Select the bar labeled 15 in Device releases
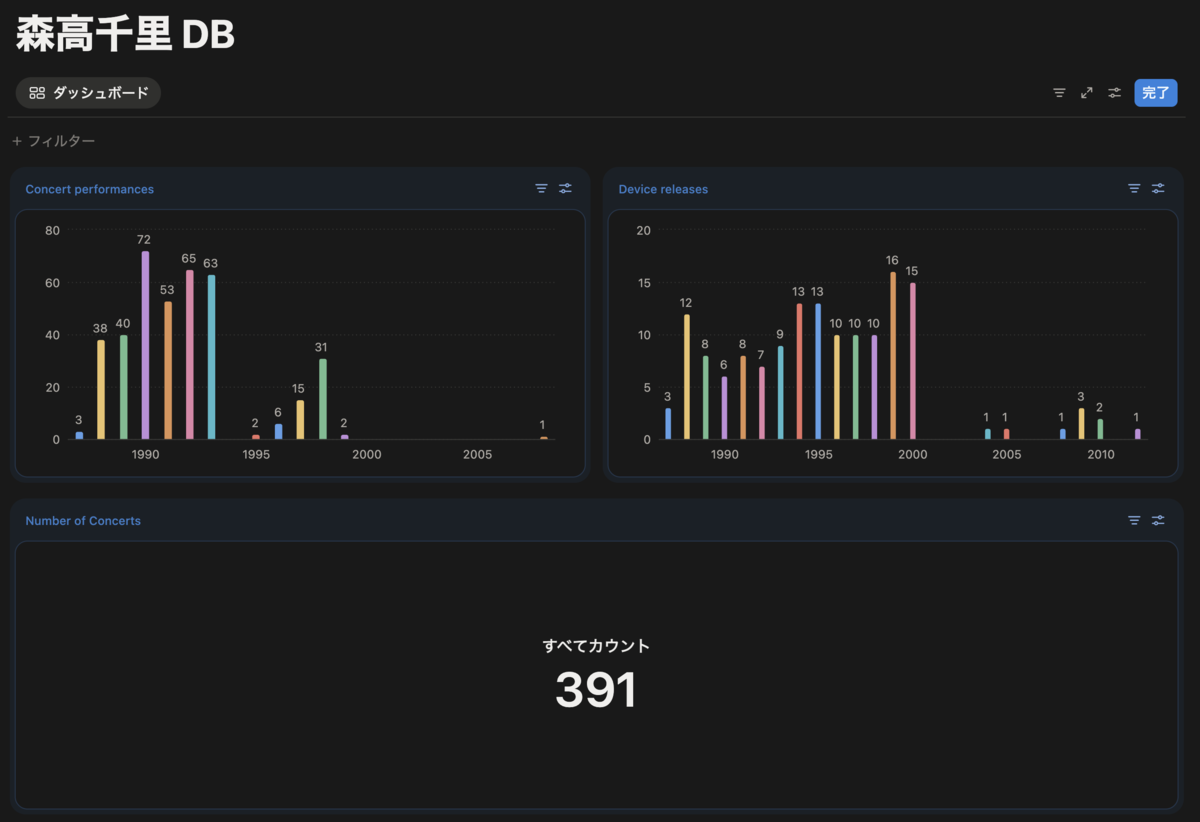This screenshot has height=822, width=1200. point(912,361)
